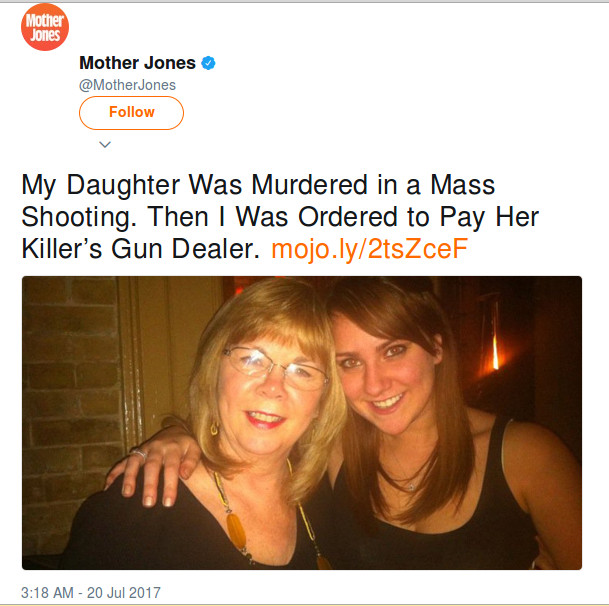Click the tweet text starting 'My Daughter Was Murdered'
Screen dimensions: 609x606
[280, 217]
